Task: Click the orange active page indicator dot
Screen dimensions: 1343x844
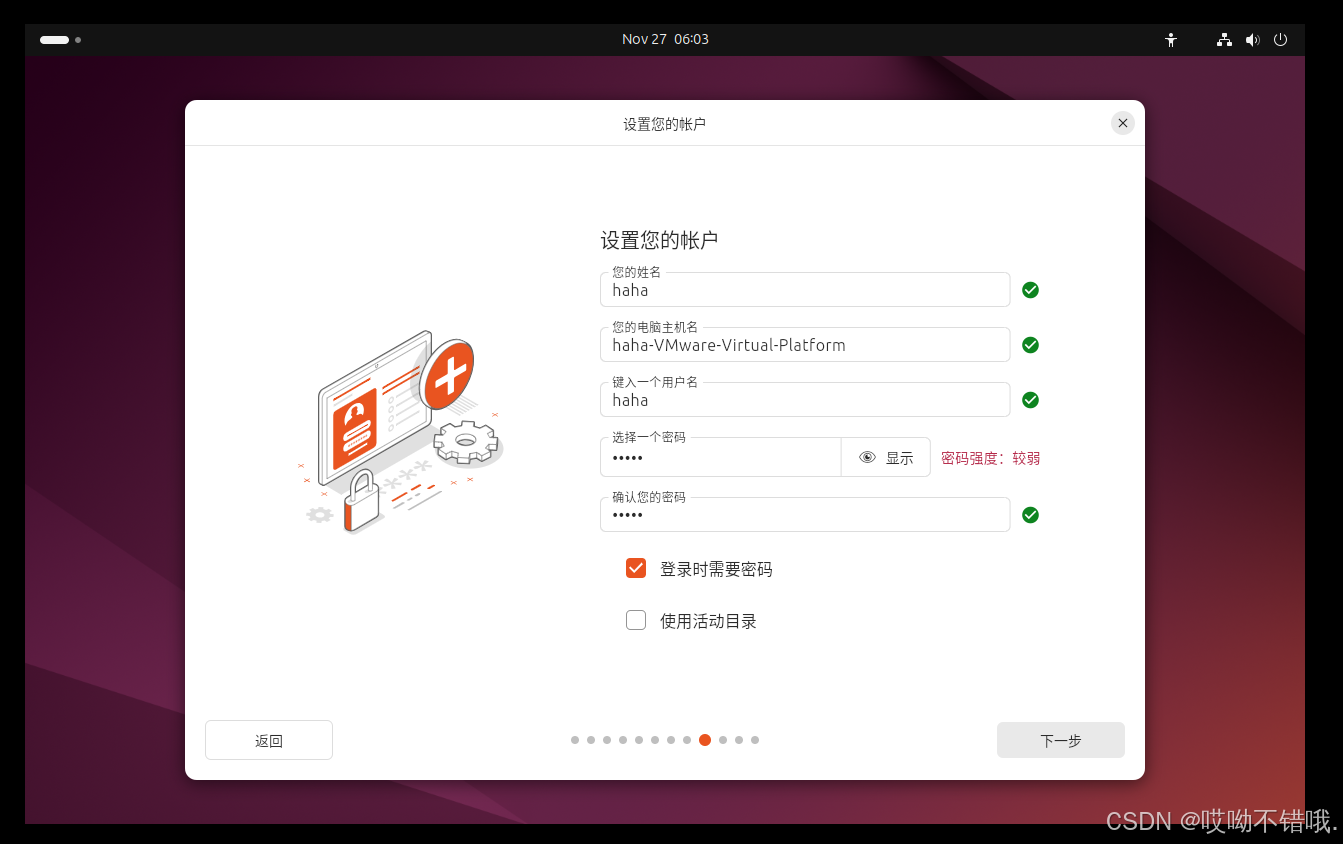Action: click(x=705, y=740)
